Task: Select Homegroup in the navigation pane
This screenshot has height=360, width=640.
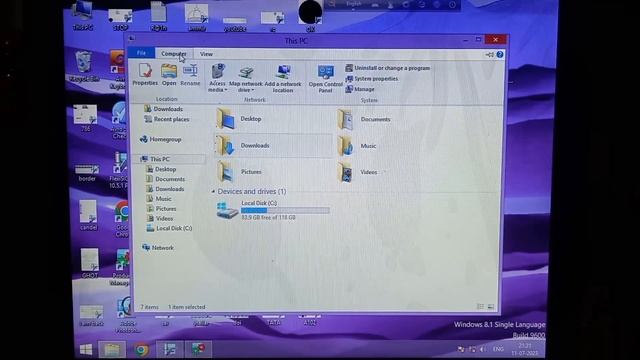Action: pos(160,139)
